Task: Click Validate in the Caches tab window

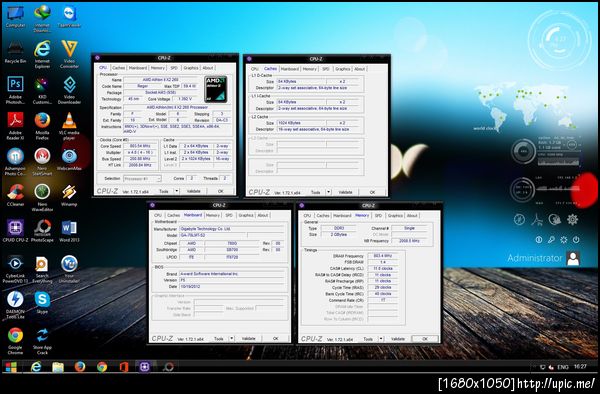Action: [346, 192]
